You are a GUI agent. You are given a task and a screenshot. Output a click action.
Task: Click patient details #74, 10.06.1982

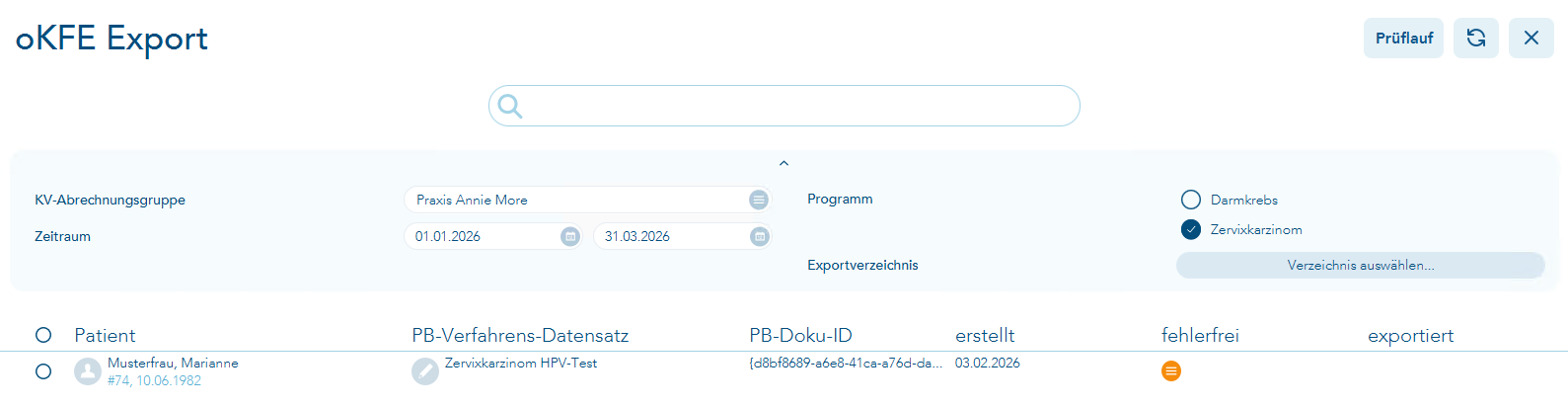[x=154, y=380]
